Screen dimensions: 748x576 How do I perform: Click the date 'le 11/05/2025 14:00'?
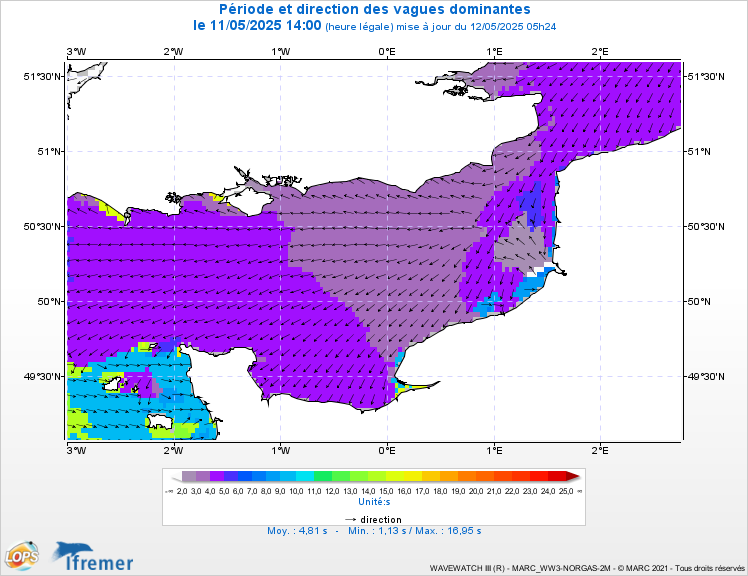coord(257,25)
